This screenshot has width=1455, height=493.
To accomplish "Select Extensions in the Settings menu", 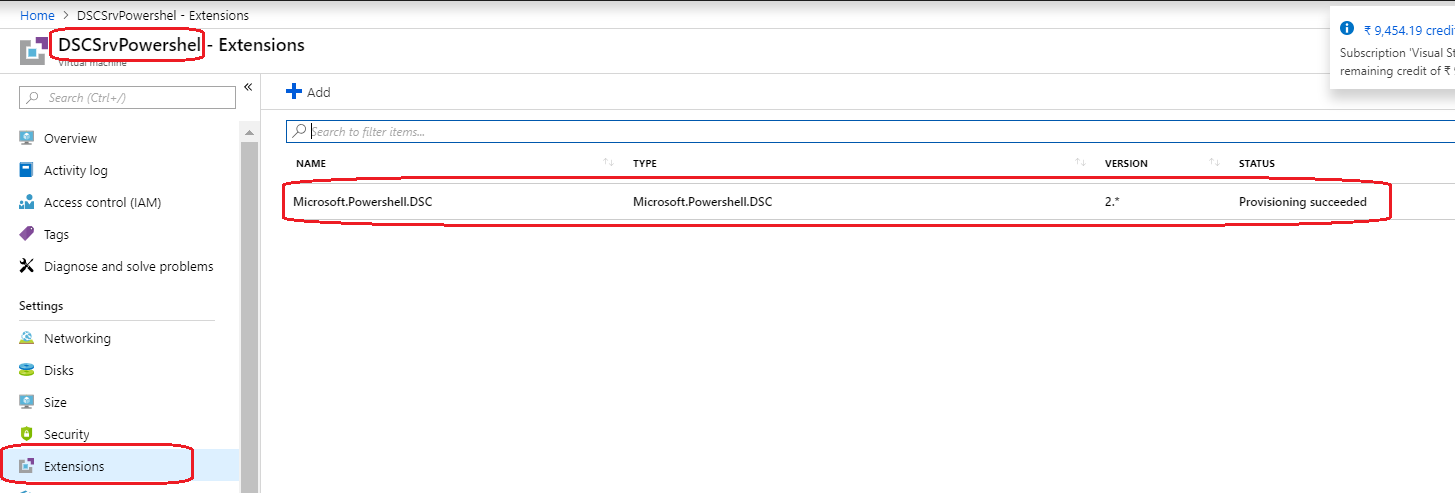I will (x=73, y=466).
